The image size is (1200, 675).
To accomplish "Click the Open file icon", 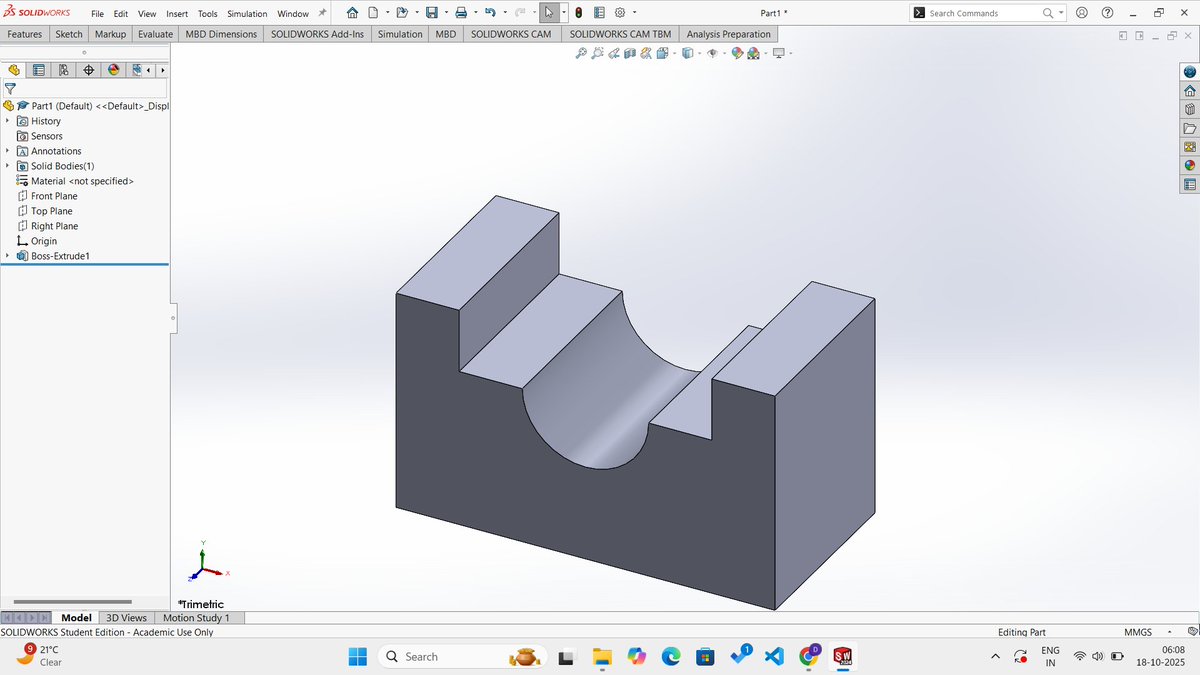I will point(402,13).
